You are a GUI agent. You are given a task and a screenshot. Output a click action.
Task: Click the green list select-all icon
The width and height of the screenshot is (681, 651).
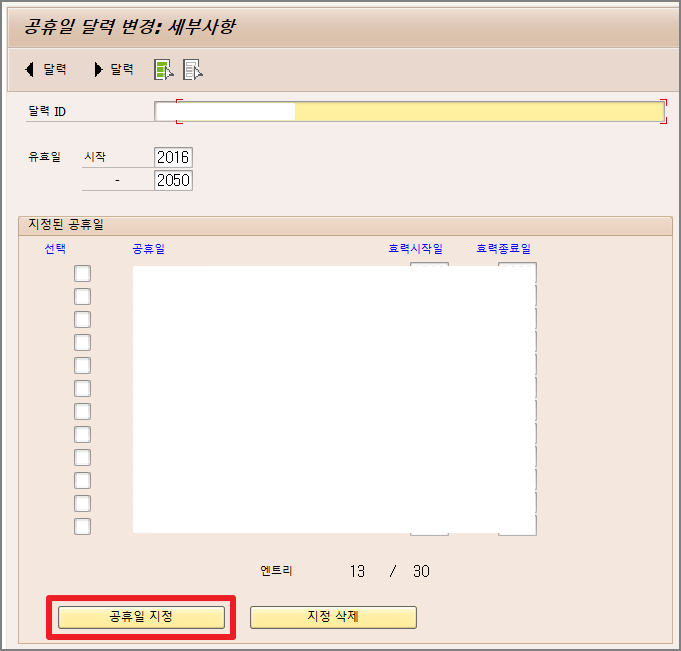(x=164, y=69)
